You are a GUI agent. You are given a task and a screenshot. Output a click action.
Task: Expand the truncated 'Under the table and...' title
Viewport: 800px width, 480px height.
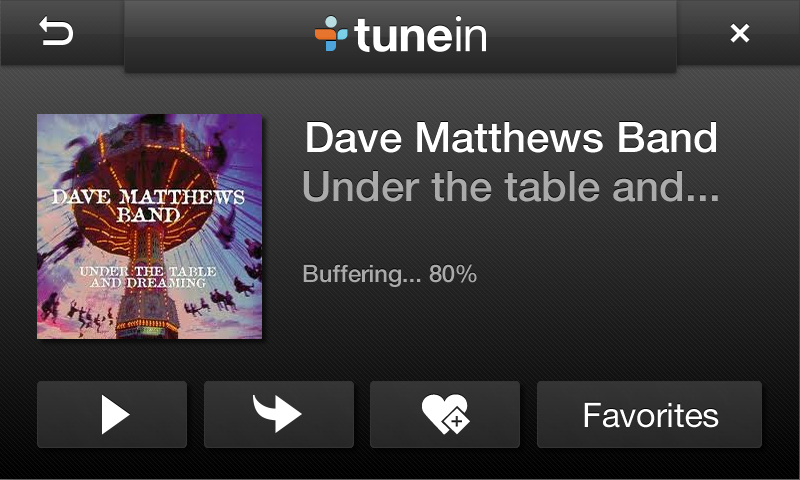pyautogui.click(x=511, y=187)
